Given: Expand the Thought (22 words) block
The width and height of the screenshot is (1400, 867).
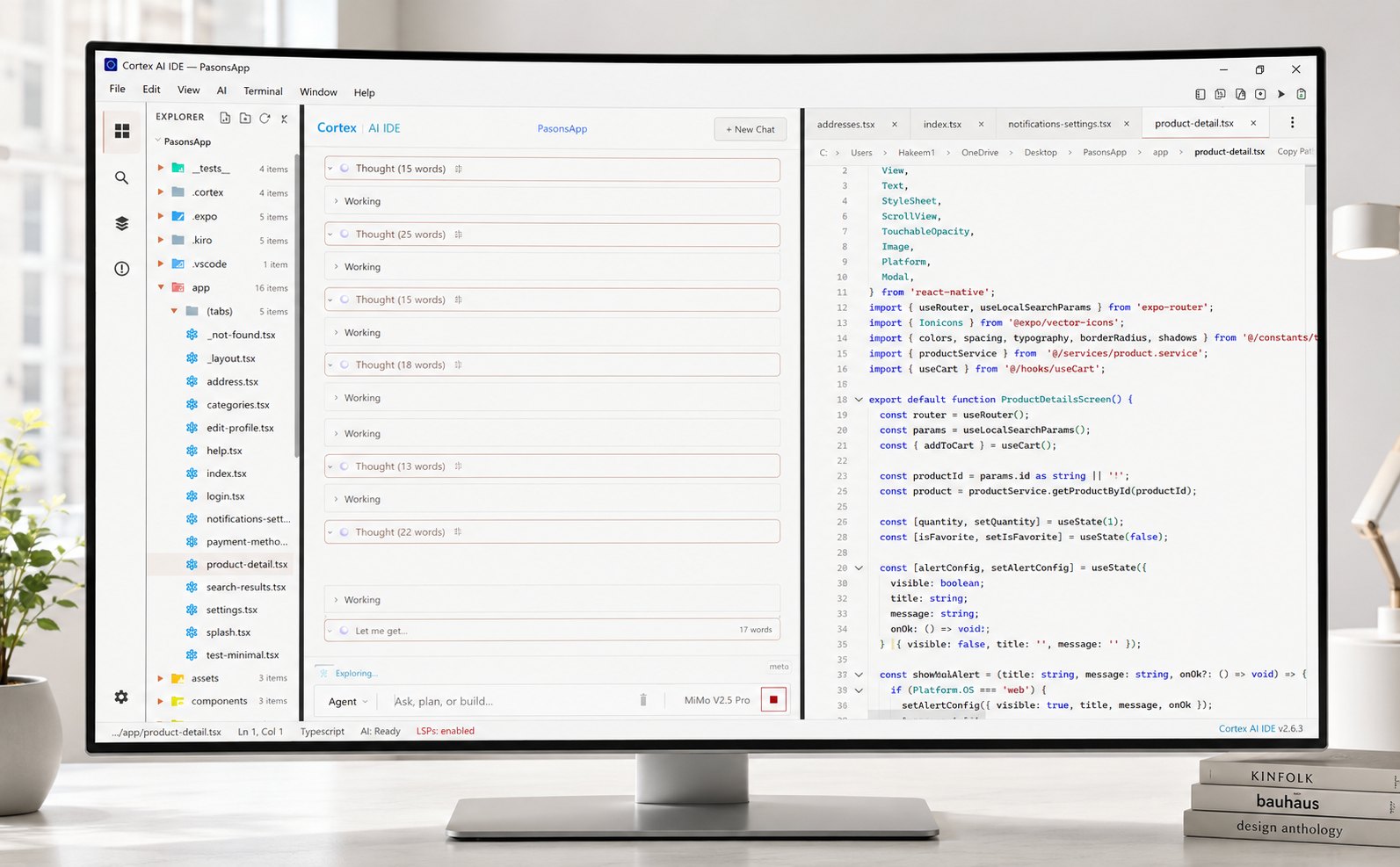Looking at the screenshot, I should coord(330,532).
